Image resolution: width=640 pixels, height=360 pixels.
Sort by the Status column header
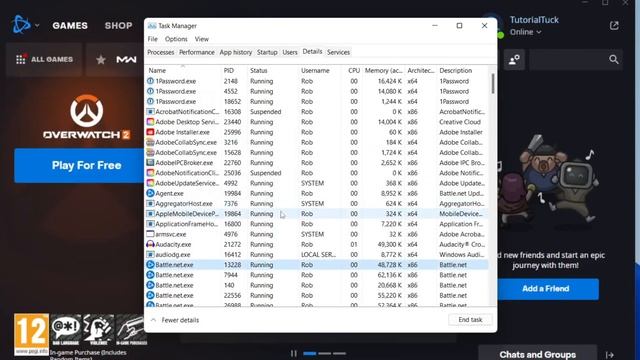coord(273,71)
